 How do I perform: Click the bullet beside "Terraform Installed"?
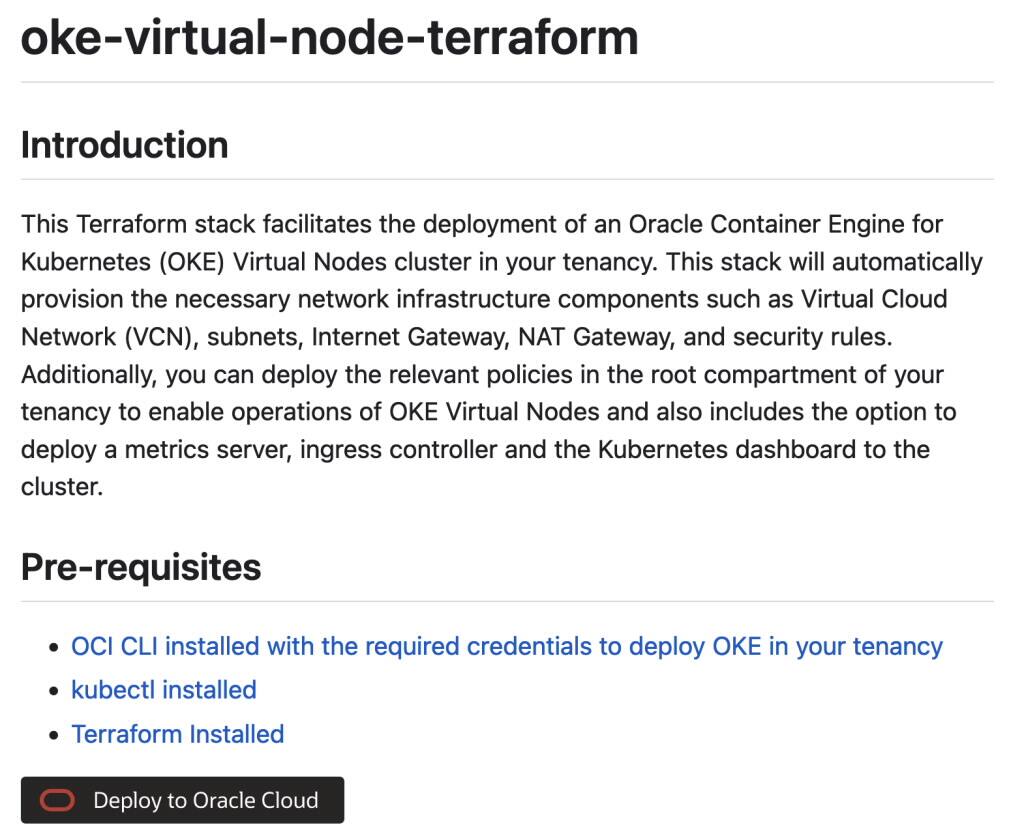[x=51, y=734]
